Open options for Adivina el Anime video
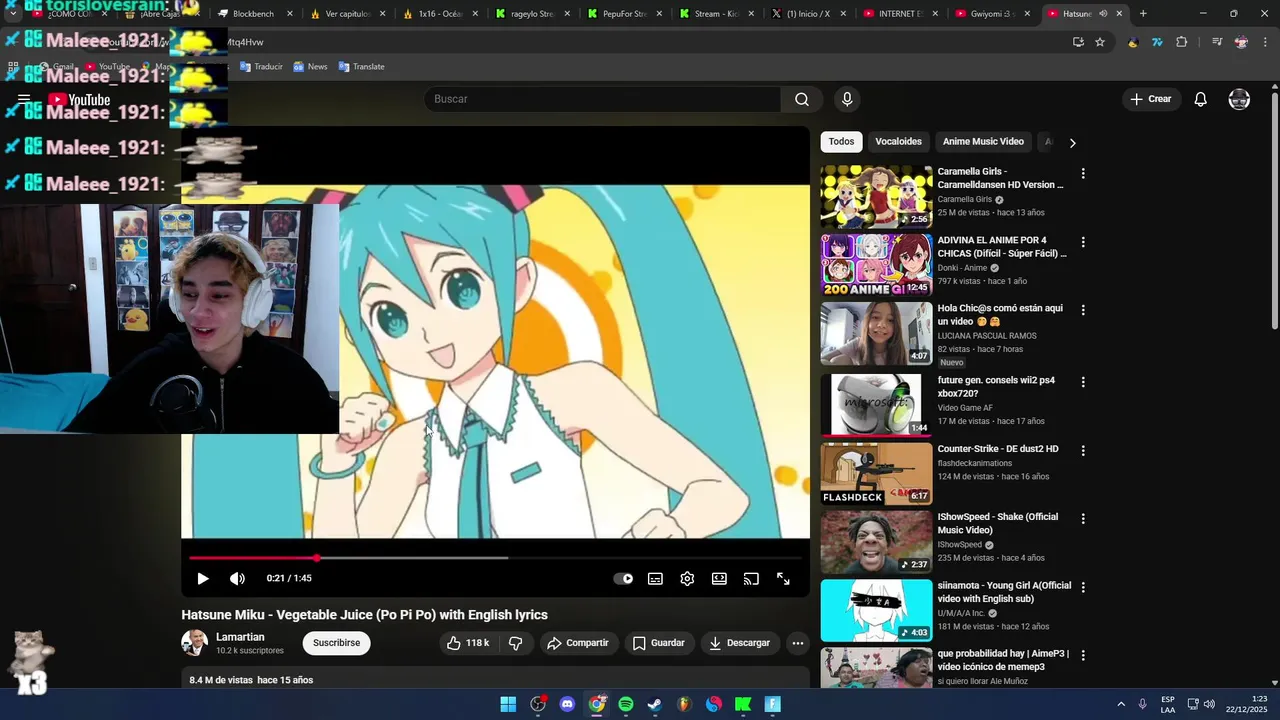 1082,242
